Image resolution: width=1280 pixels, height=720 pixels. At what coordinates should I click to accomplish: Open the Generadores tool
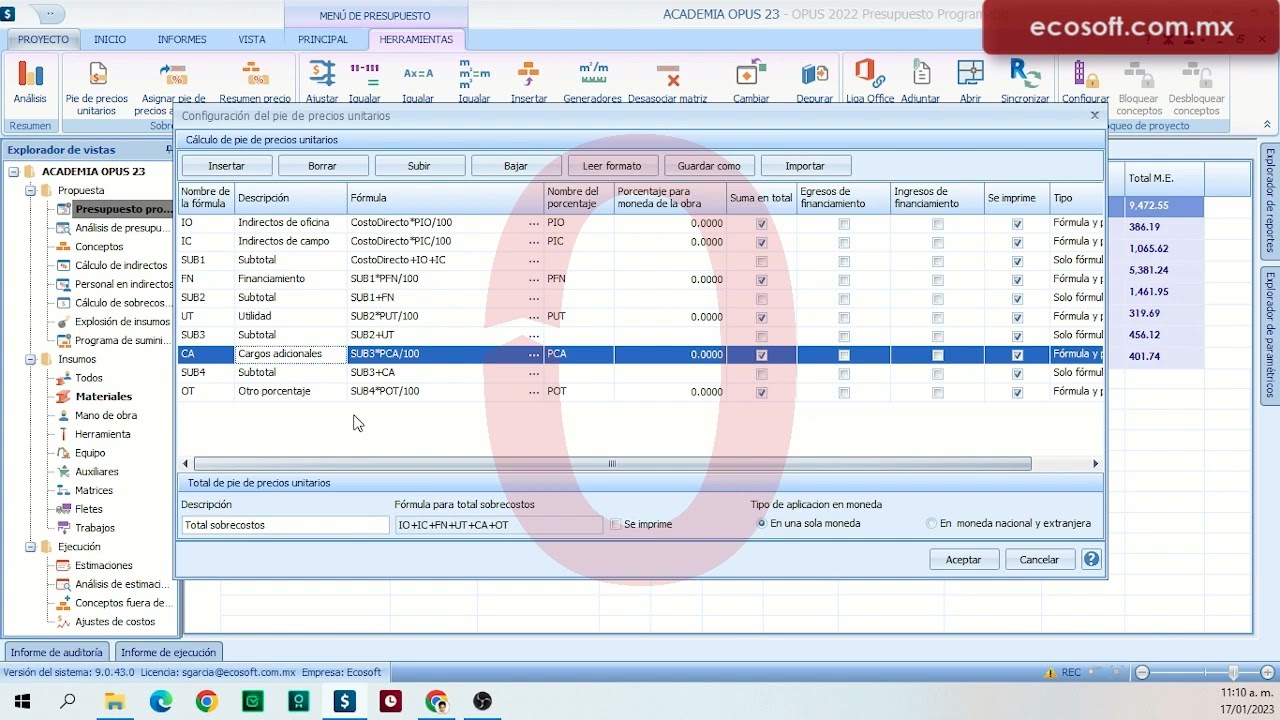593,81
